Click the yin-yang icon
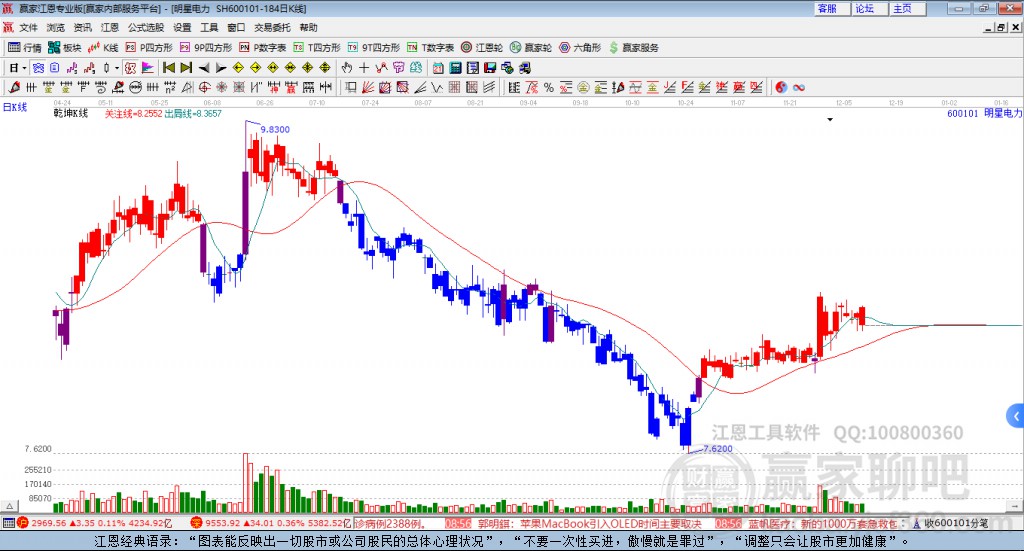The width and height of the screenshot is (1024, 551). [x=781, y=87]
